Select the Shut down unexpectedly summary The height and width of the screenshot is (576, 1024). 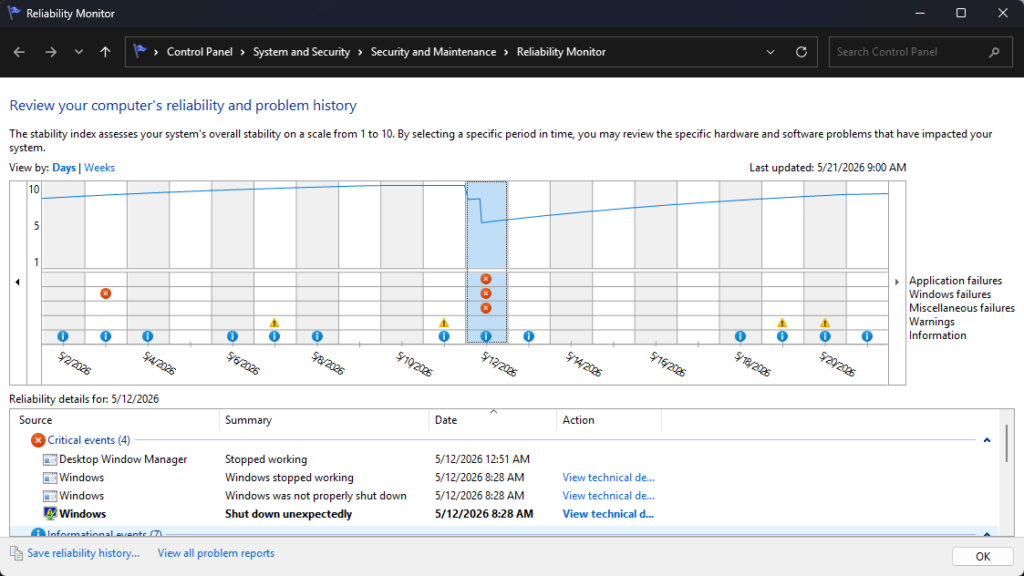tap(289, 514)
